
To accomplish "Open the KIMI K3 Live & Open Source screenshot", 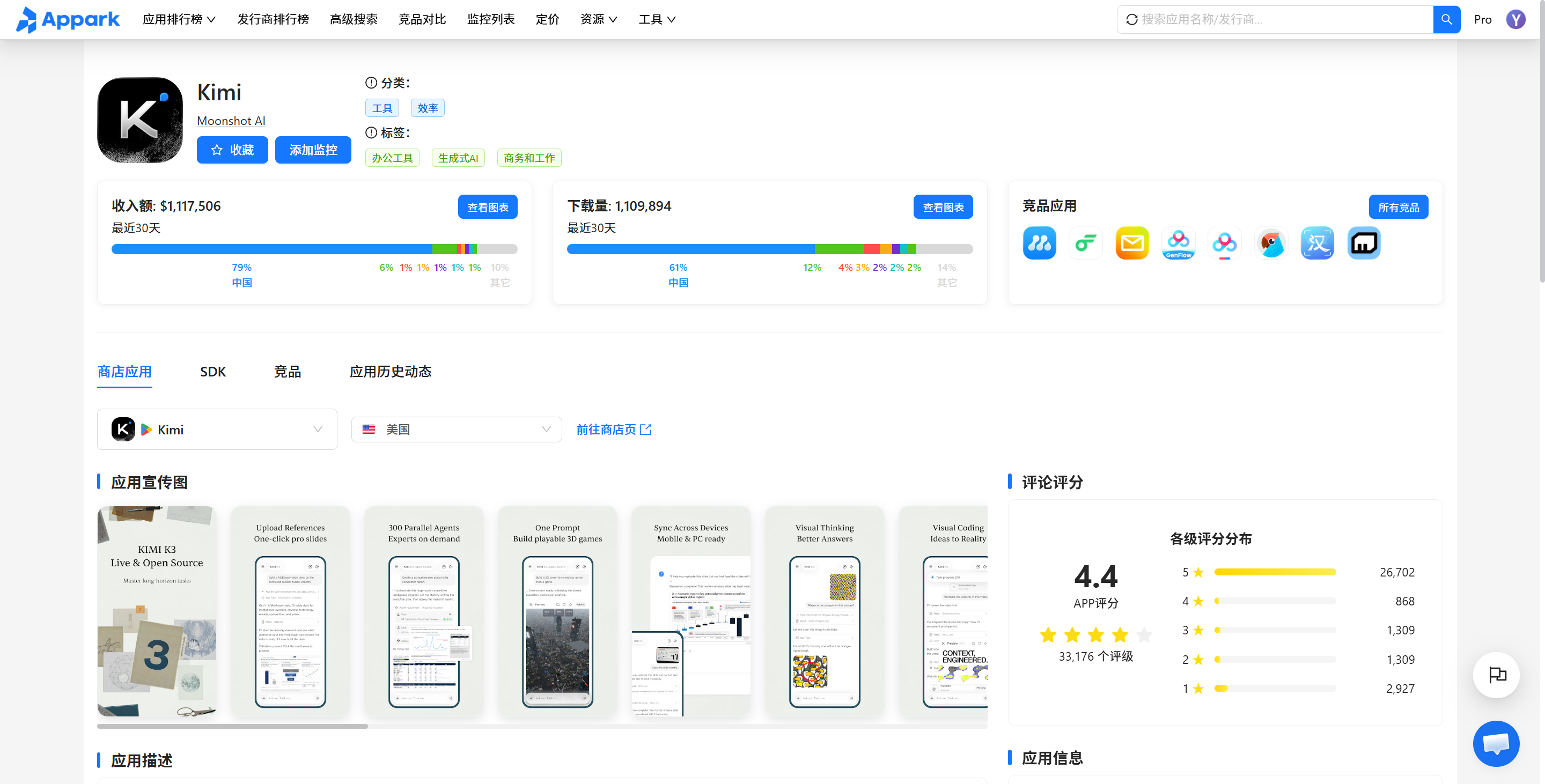I will tap(157, 611).
